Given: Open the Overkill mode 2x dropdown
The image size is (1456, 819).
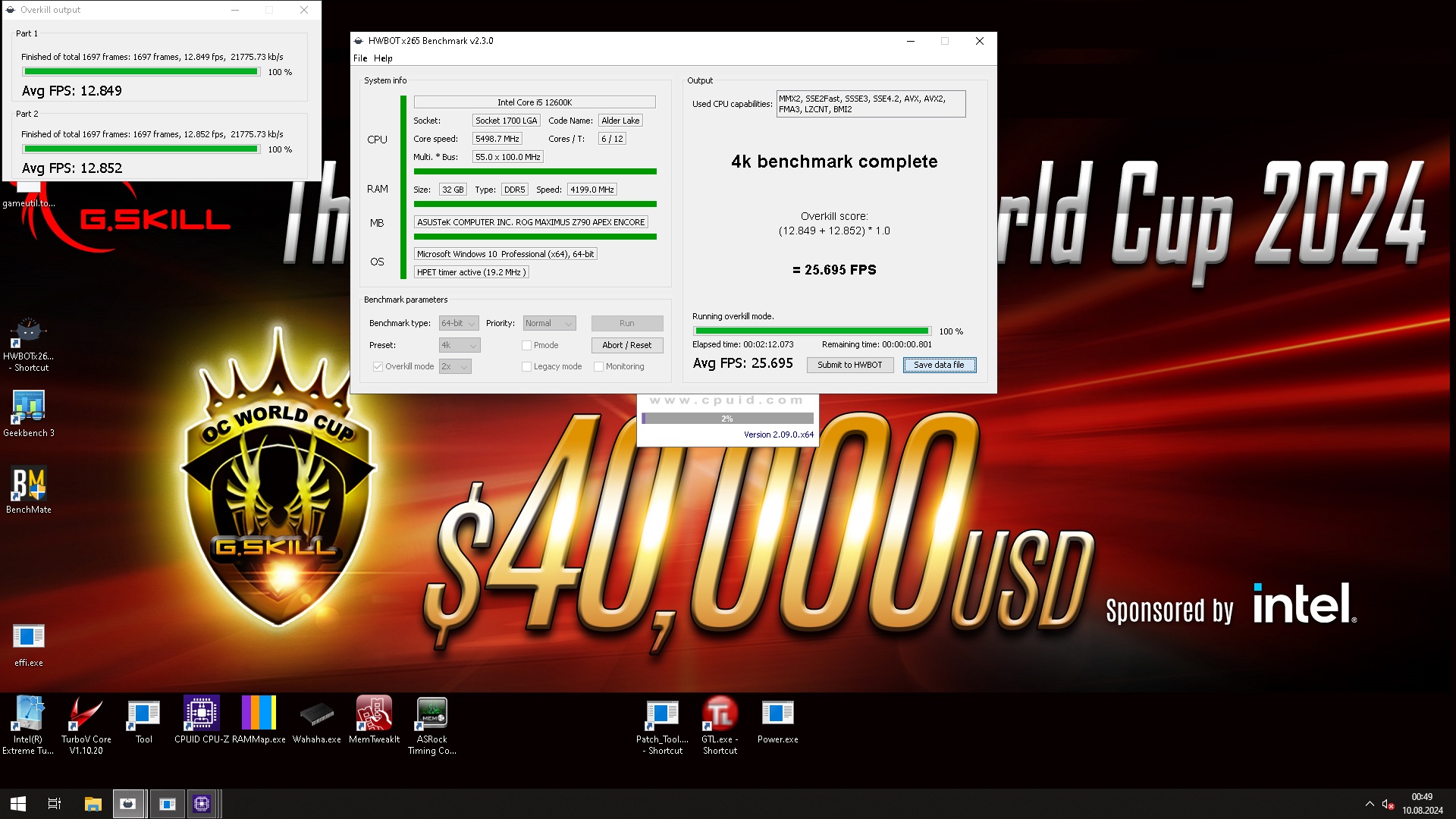Looking at the screenshot, I should [x=455, y=366].
